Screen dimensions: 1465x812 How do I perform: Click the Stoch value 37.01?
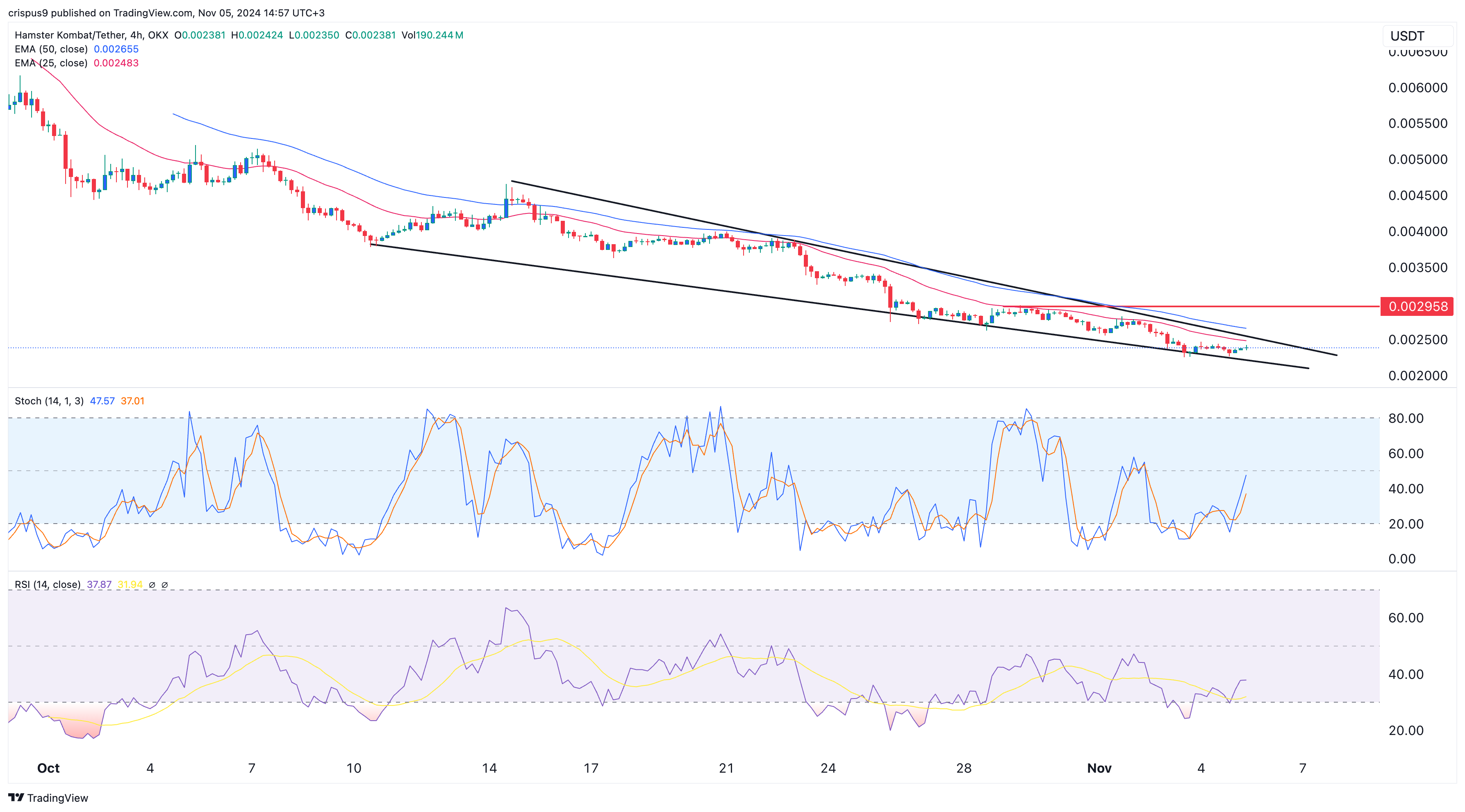132,401
